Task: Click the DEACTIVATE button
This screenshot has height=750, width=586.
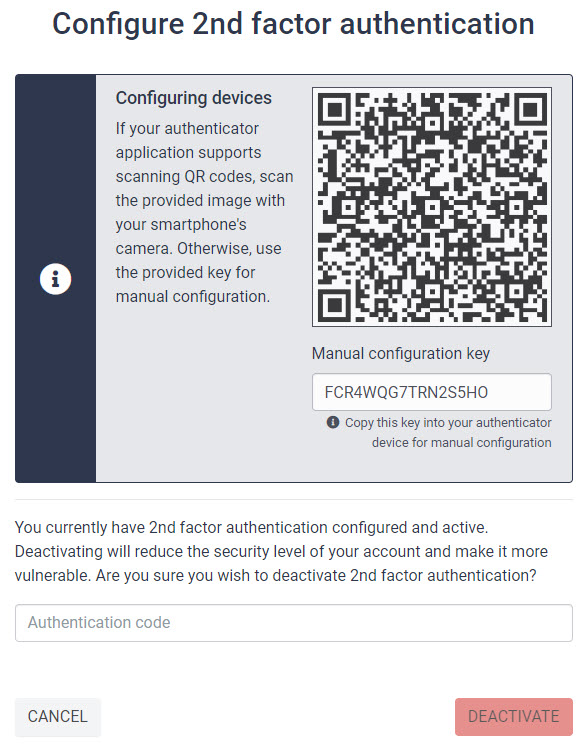Action: (x=514, y=717)
